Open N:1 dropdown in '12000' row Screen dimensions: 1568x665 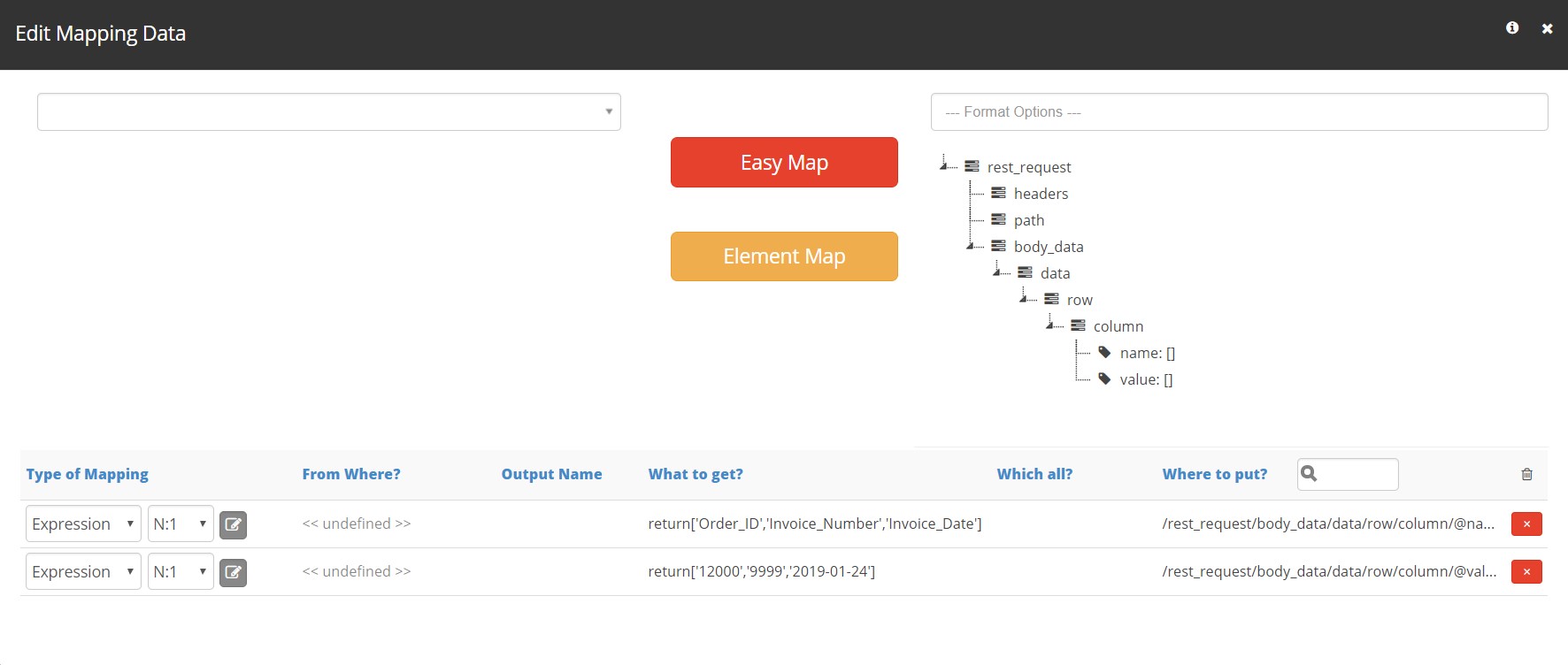(x=181, y=571)
